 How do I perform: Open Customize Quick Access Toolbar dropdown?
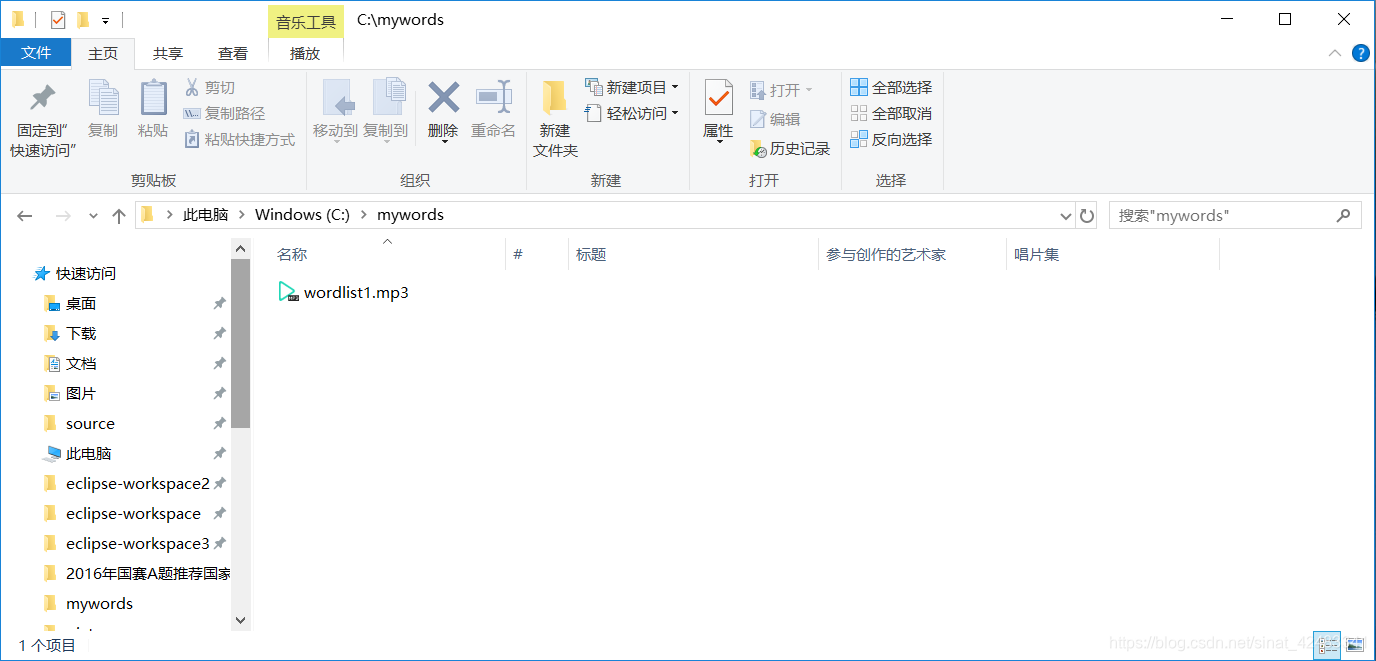click(105, 20)
